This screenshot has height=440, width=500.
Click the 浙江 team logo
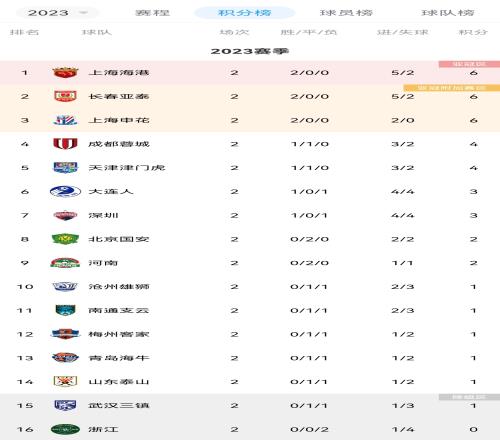(x=65, y=429)
